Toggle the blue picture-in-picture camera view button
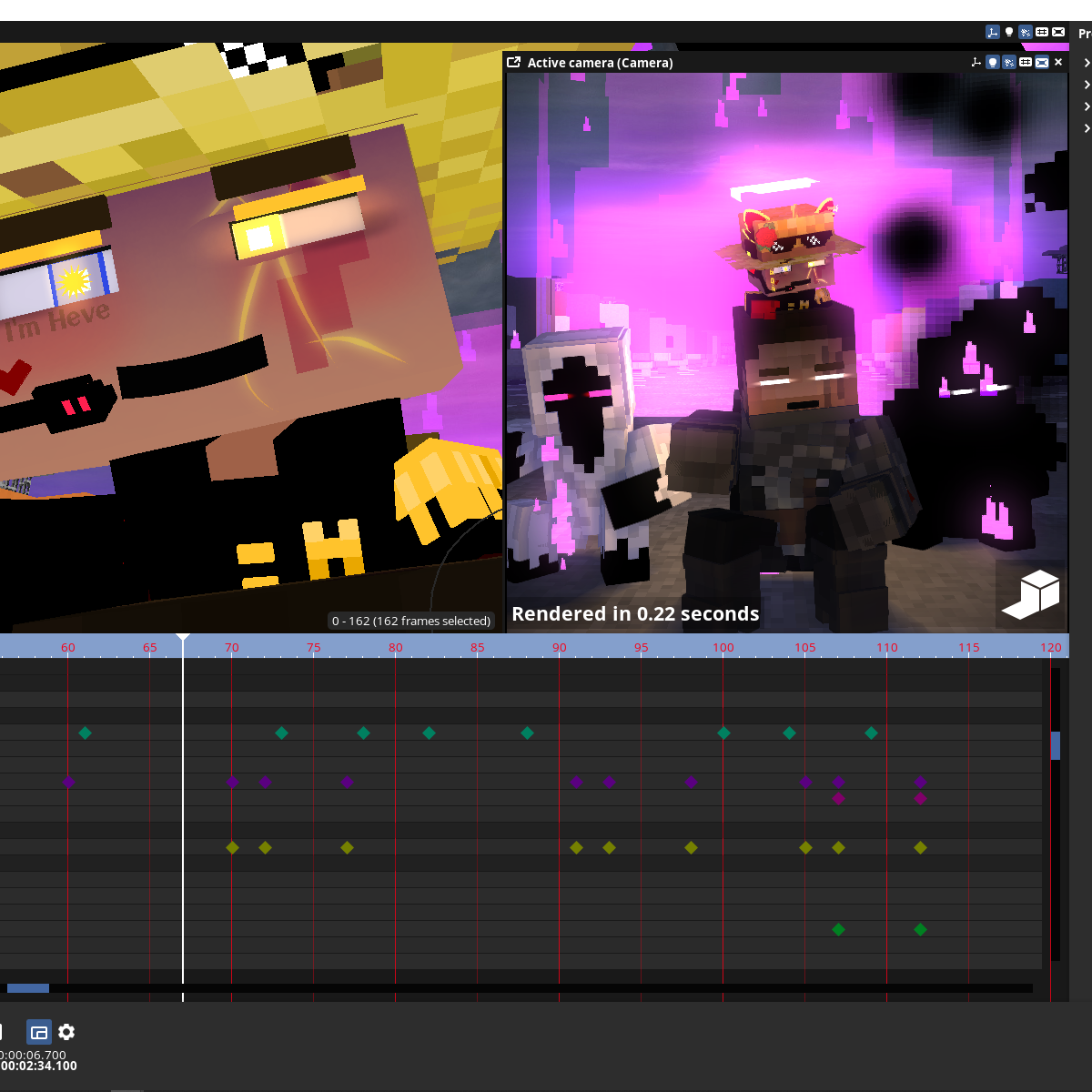This screenshot has height=1092, width=1092. click(39, 1032)
